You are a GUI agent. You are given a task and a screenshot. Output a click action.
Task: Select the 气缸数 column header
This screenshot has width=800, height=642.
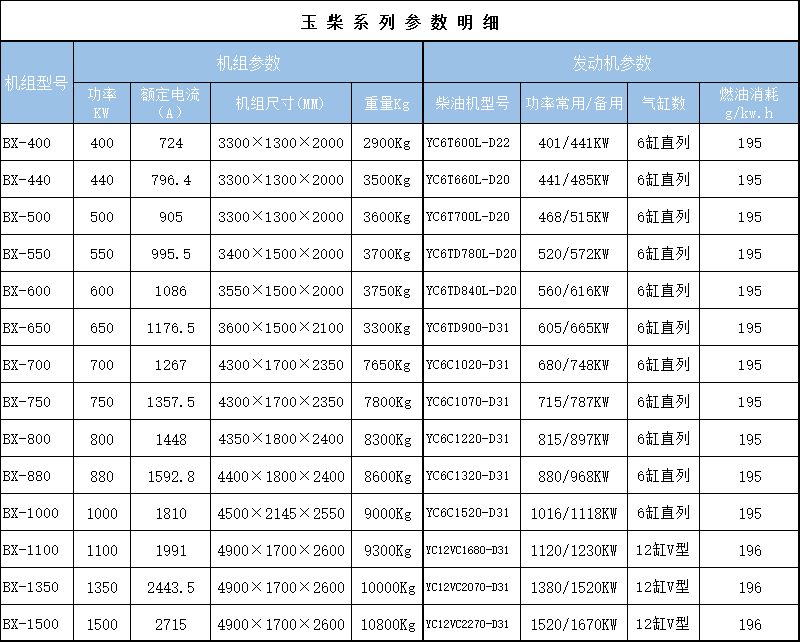(x=663, y=103)
